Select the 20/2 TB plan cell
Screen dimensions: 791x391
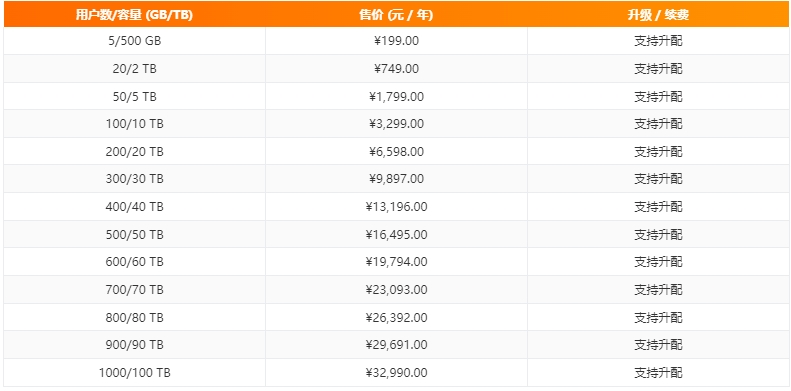(x=135, y=69)
